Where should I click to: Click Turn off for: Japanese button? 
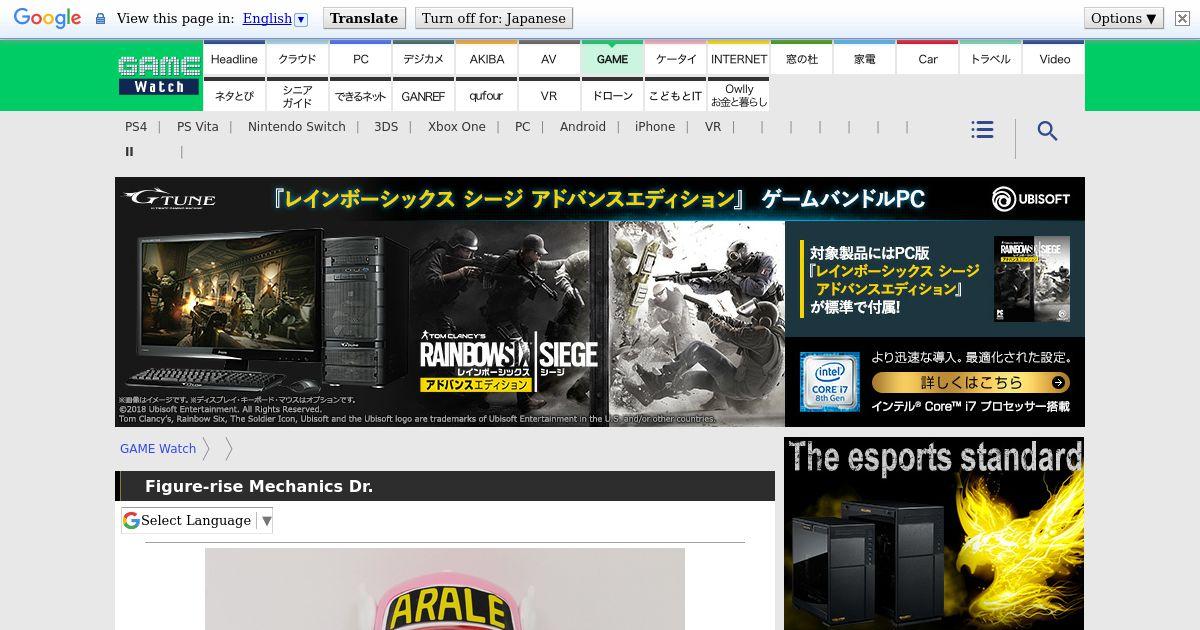[494, 18]
